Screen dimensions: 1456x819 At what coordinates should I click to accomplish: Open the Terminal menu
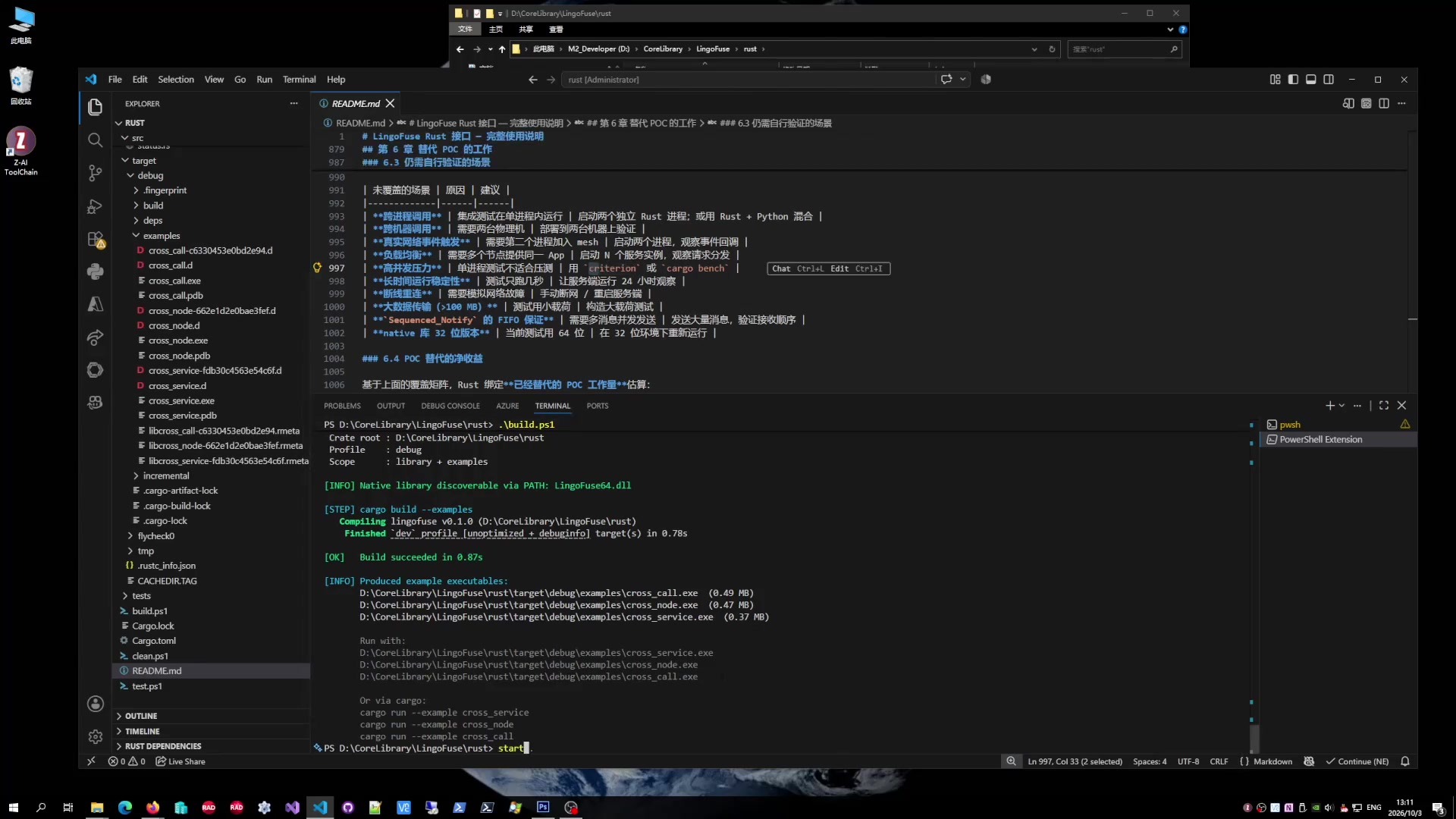299,79
